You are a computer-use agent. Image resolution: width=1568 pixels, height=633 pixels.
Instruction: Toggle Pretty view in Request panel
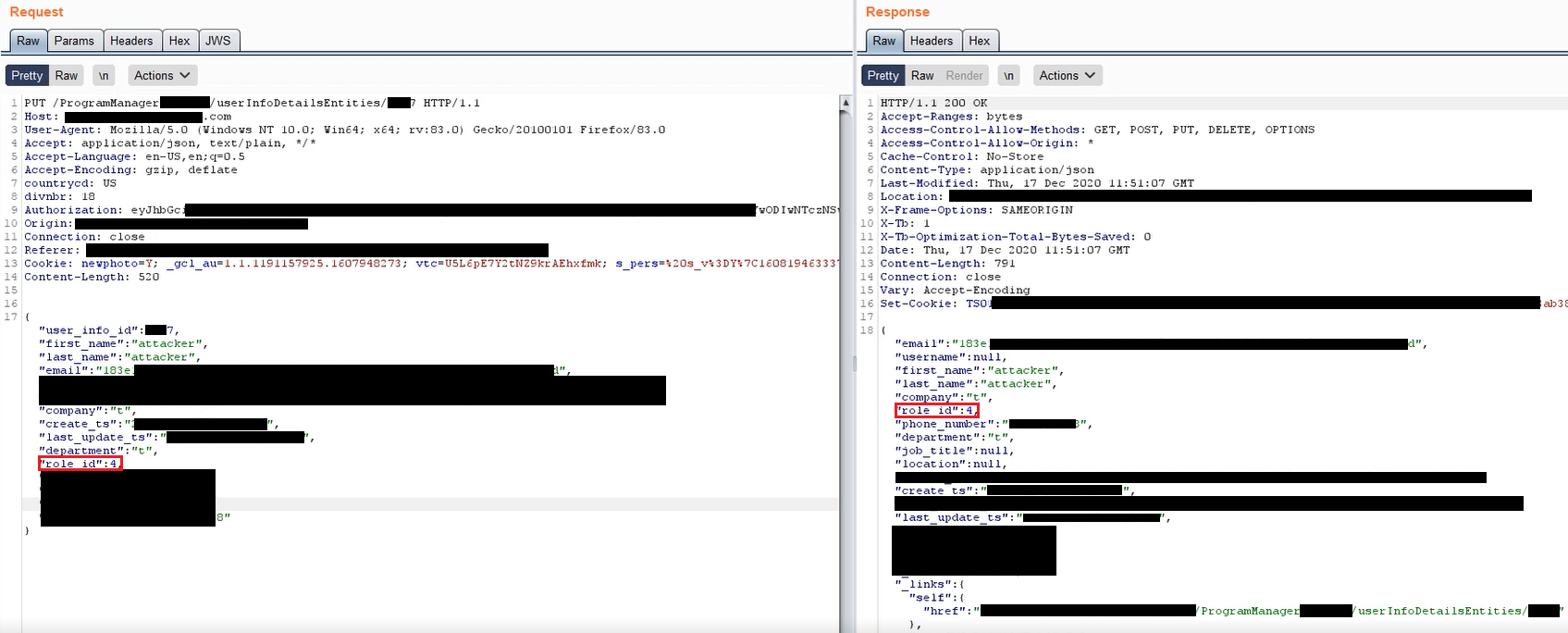[x=27, y=76]
